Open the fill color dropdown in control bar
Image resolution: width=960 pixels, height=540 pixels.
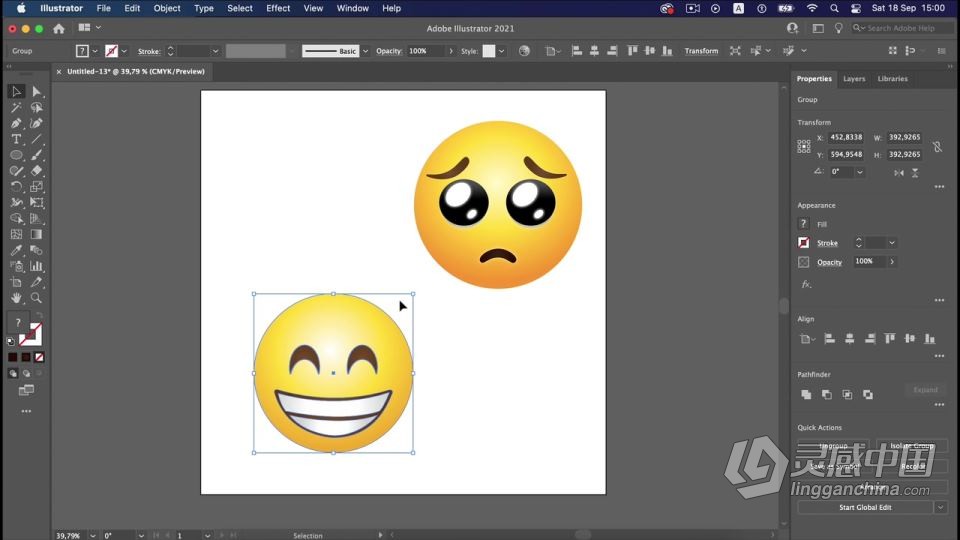[95, 51]
